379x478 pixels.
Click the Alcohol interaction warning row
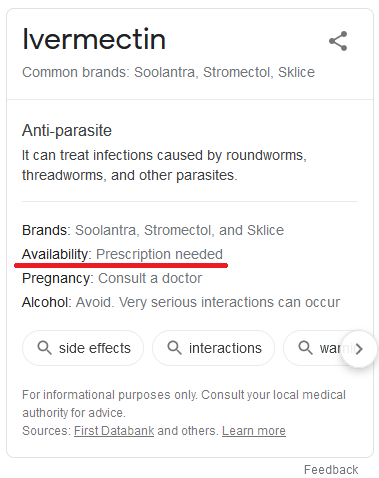pyautogui.click(x=181, y=302)
